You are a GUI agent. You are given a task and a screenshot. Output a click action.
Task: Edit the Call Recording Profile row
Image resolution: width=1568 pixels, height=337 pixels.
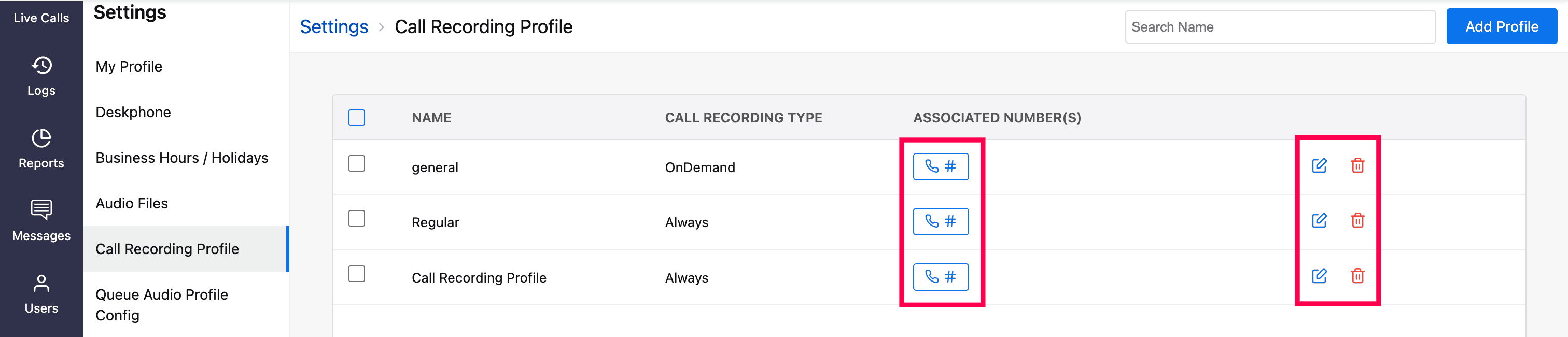coord(1319,276)
